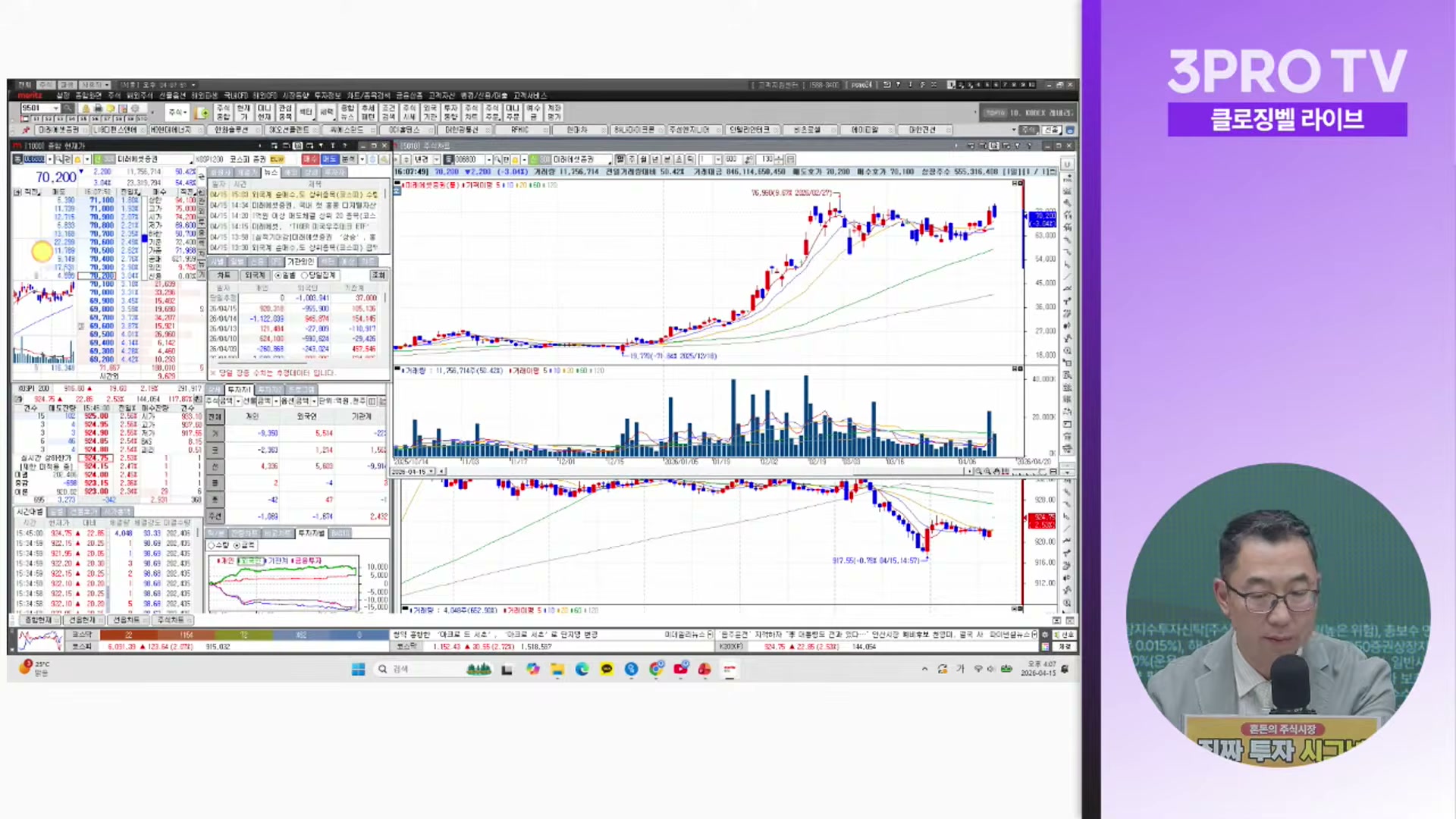Toggle the 외국계 filter in institutional panel

pyautogui.click(x=255, y=275)
